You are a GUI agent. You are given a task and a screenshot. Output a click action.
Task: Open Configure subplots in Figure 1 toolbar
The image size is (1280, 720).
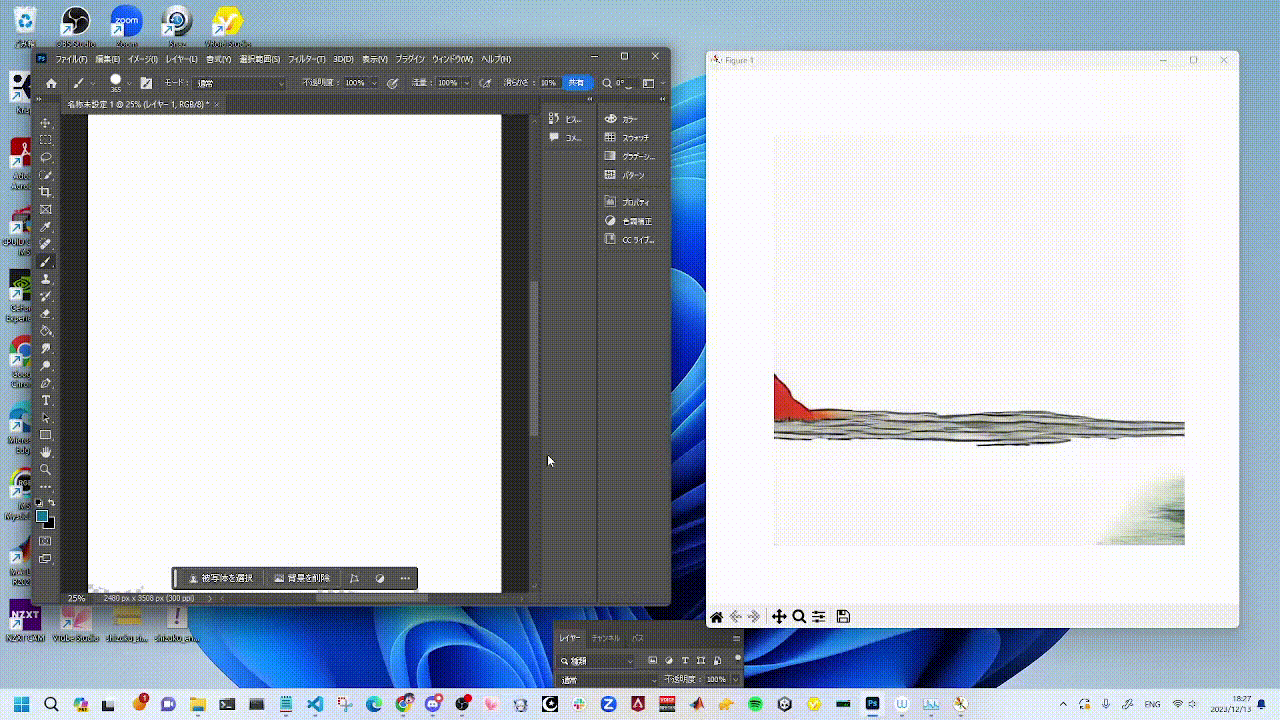coord(819,617)
